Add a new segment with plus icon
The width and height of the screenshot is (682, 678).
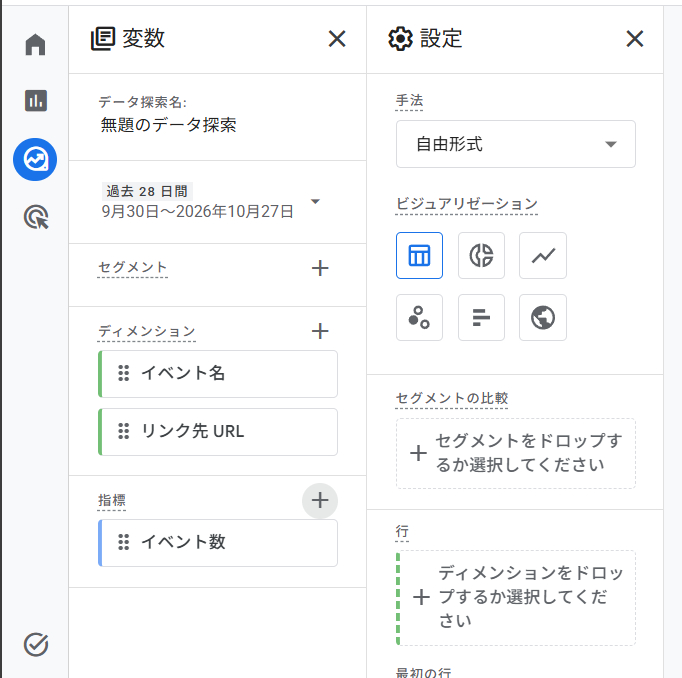coord(320,268)
